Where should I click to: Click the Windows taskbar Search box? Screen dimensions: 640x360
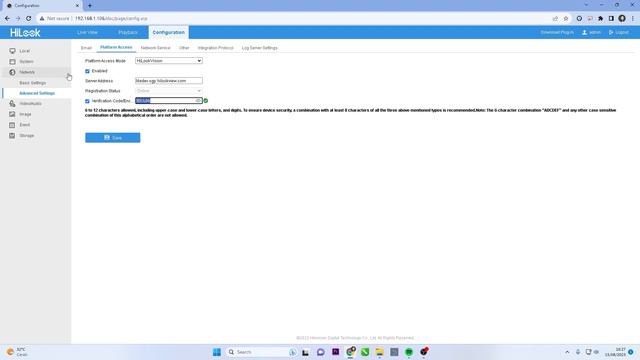[x=261, y=352]
